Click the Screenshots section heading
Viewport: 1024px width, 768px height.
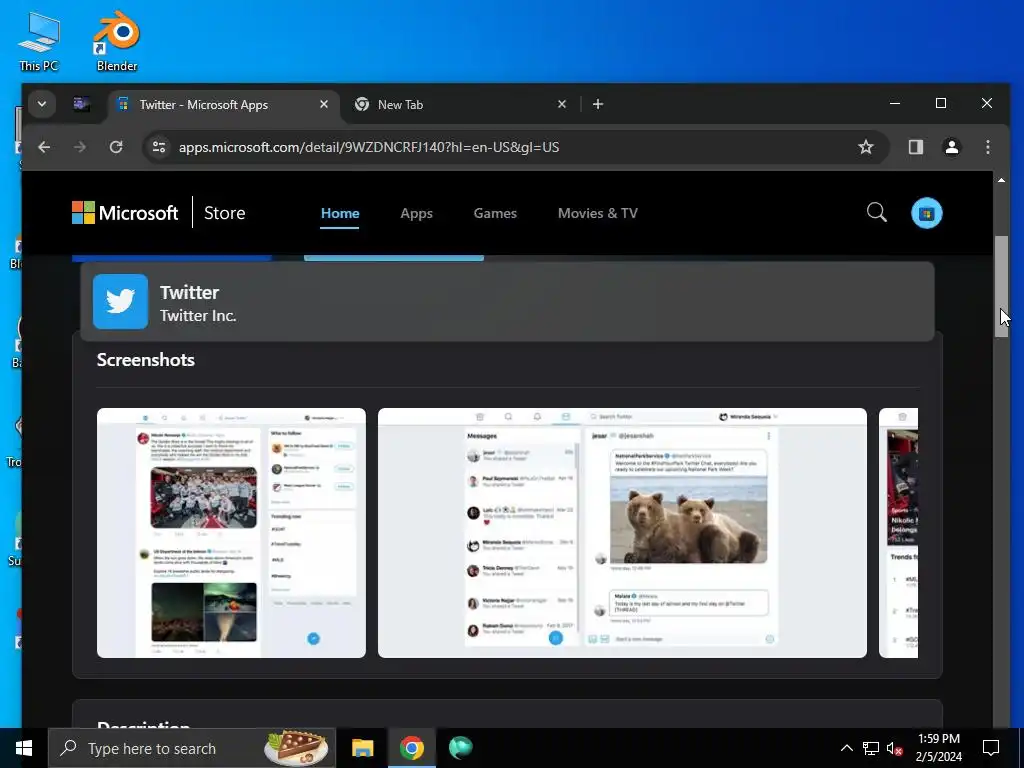pyautogui.click(x=146, y=360)
